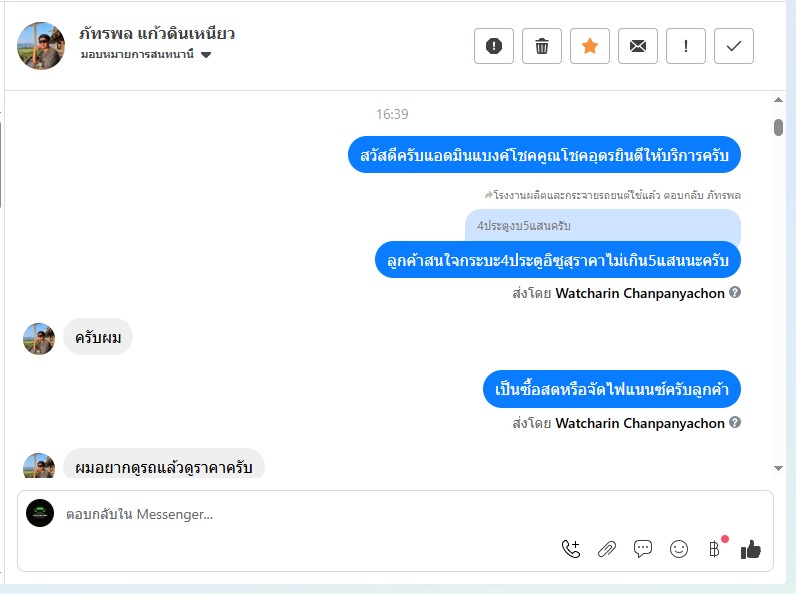Screen dimensions: 796x594
Task: Open the มอบหมายการสนทนานี้ assignment menu
Action: click(x=146, y=54)
